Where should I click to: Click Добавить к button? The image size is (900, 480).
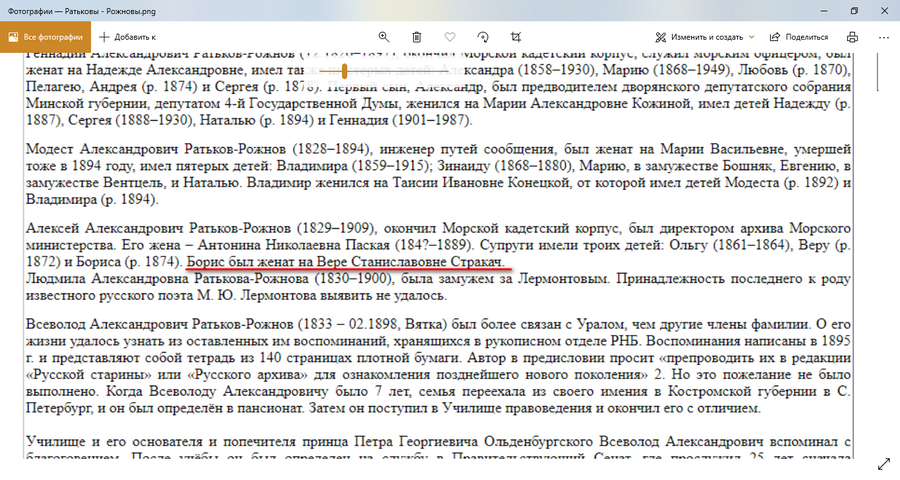coord(127,37)
